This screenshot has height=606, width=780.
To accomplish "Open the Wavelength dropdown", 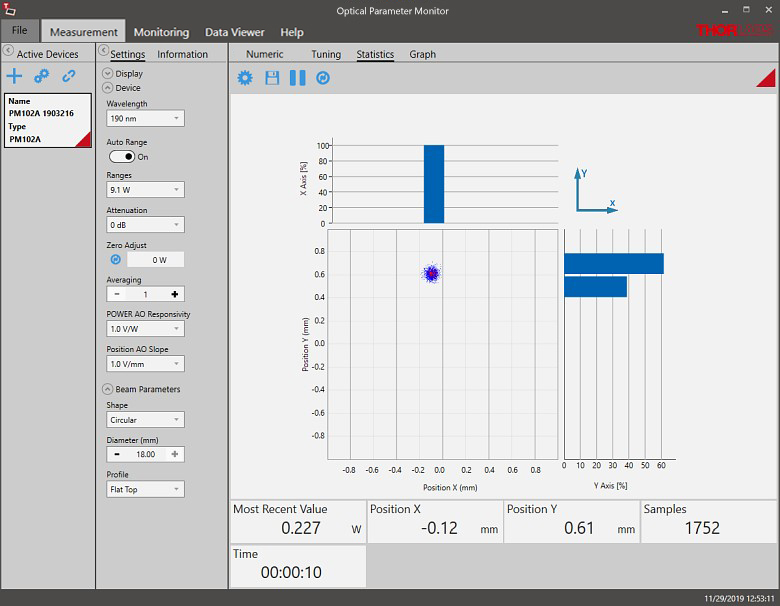I will click(145, 119).
